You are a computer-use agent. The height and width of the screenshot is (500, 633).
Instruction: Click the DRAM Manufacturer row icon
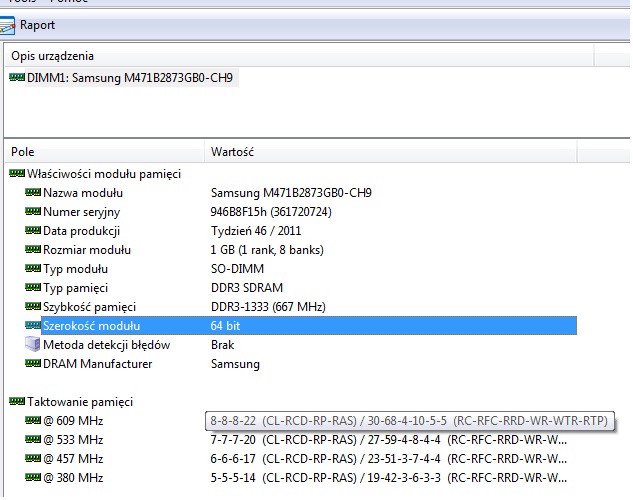pyautogui.click(x=33, y=363)
